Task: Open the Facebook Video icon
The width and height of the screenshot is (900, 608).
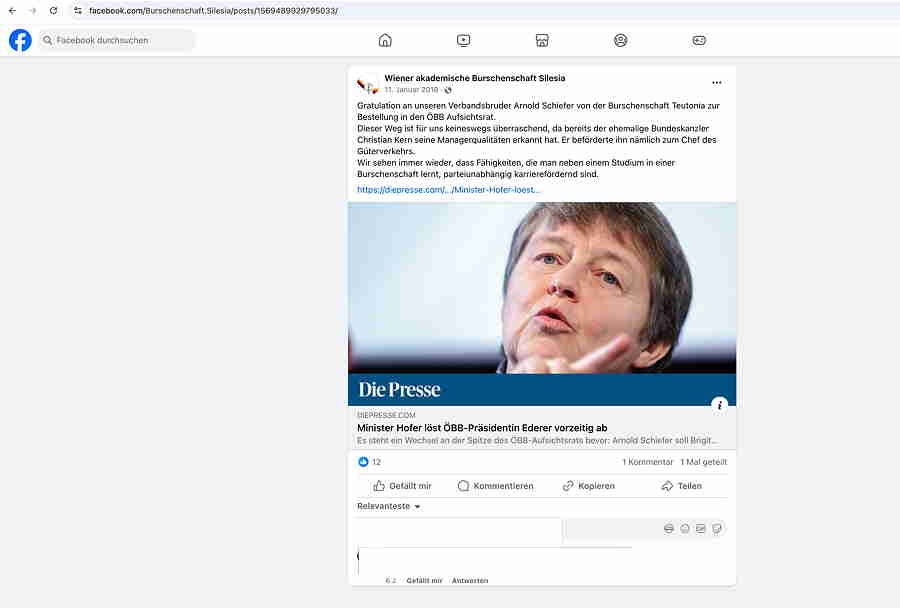Action: (x=464, y=40)
